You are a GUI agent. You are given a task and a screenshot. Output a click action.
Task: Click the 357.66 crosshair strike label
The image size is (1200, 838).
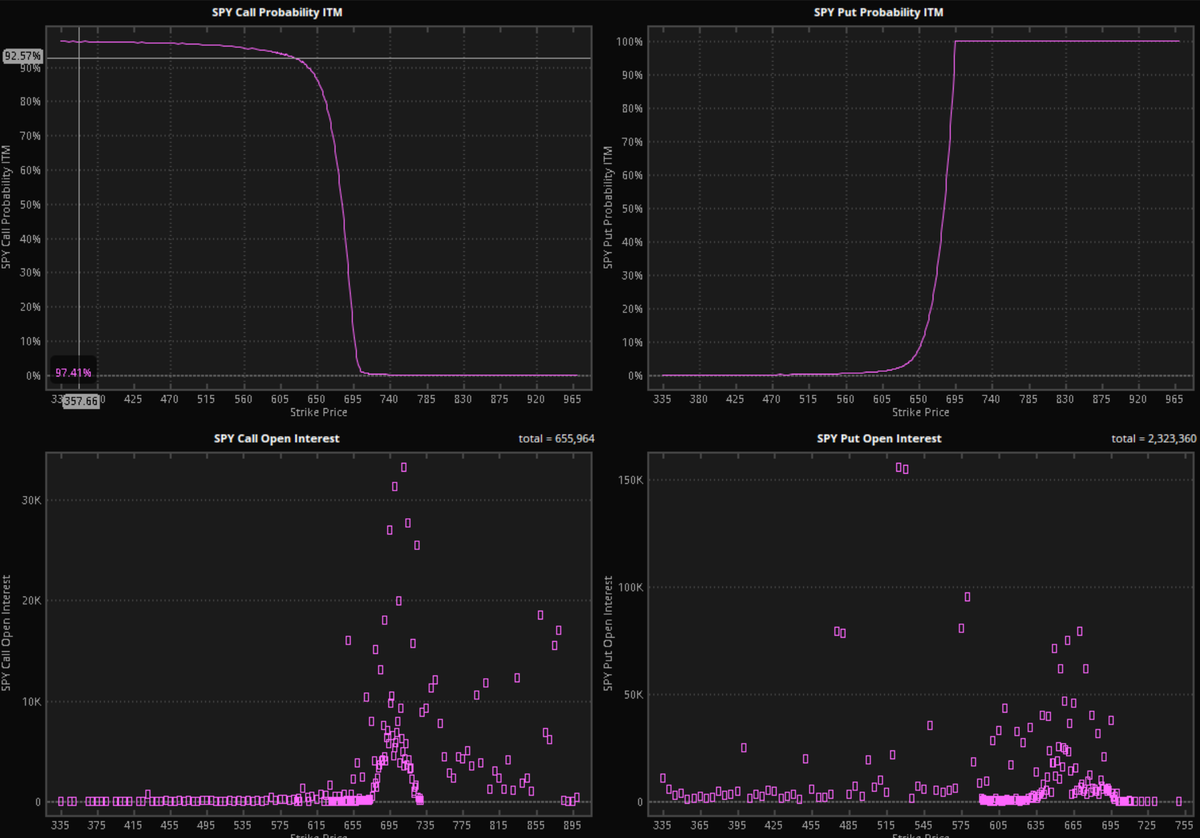click(x=80, y=400)
